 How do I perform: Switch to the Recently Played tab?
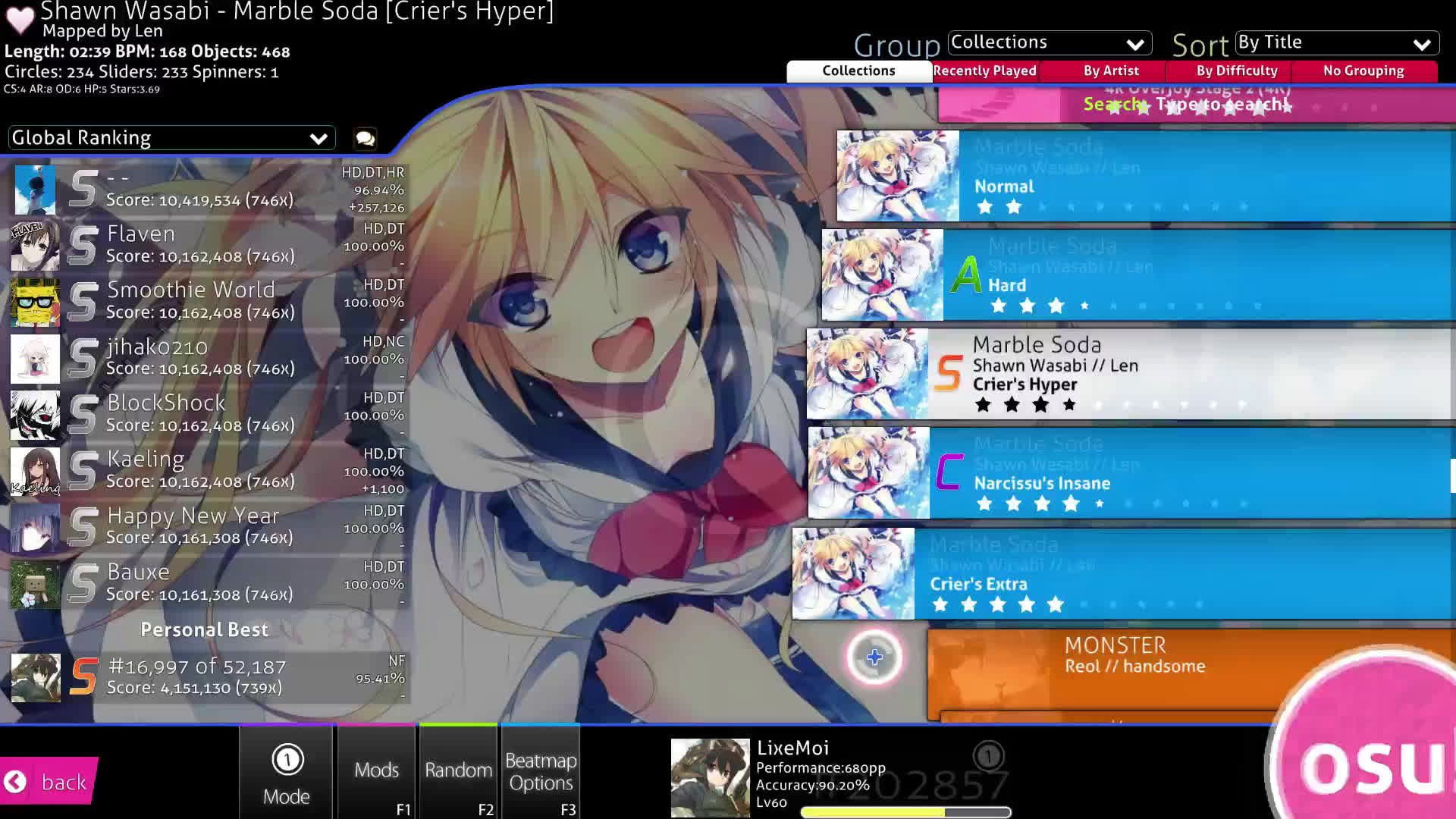(x=985, y=71)
